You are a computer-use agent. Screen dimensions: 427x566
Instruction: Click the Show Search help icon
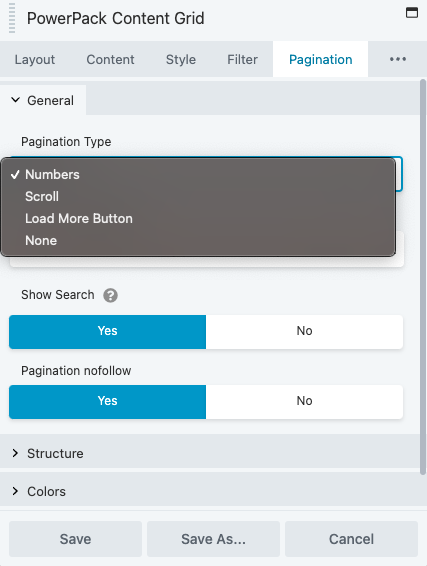110,295
